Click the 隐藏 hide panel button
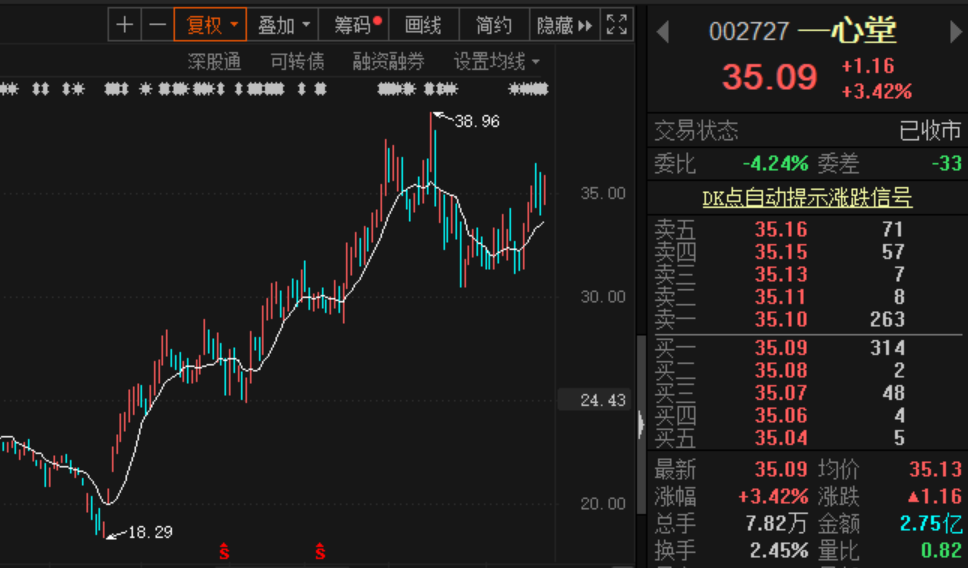The width and height of the screenshot is (968, 568). (564, 25)
